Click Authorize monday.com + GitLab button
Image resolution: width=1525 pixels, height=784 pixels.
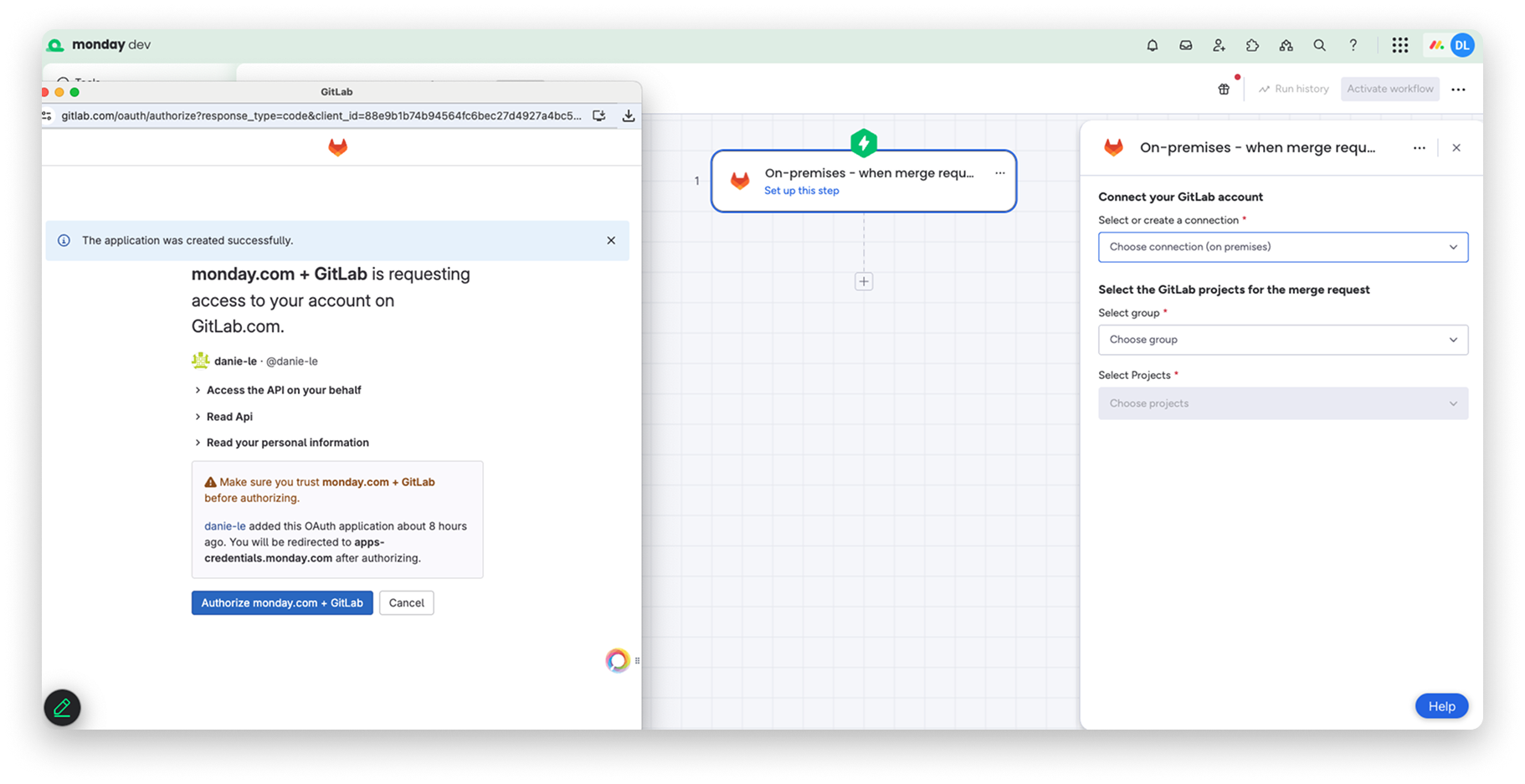click(x=282, y=602)
